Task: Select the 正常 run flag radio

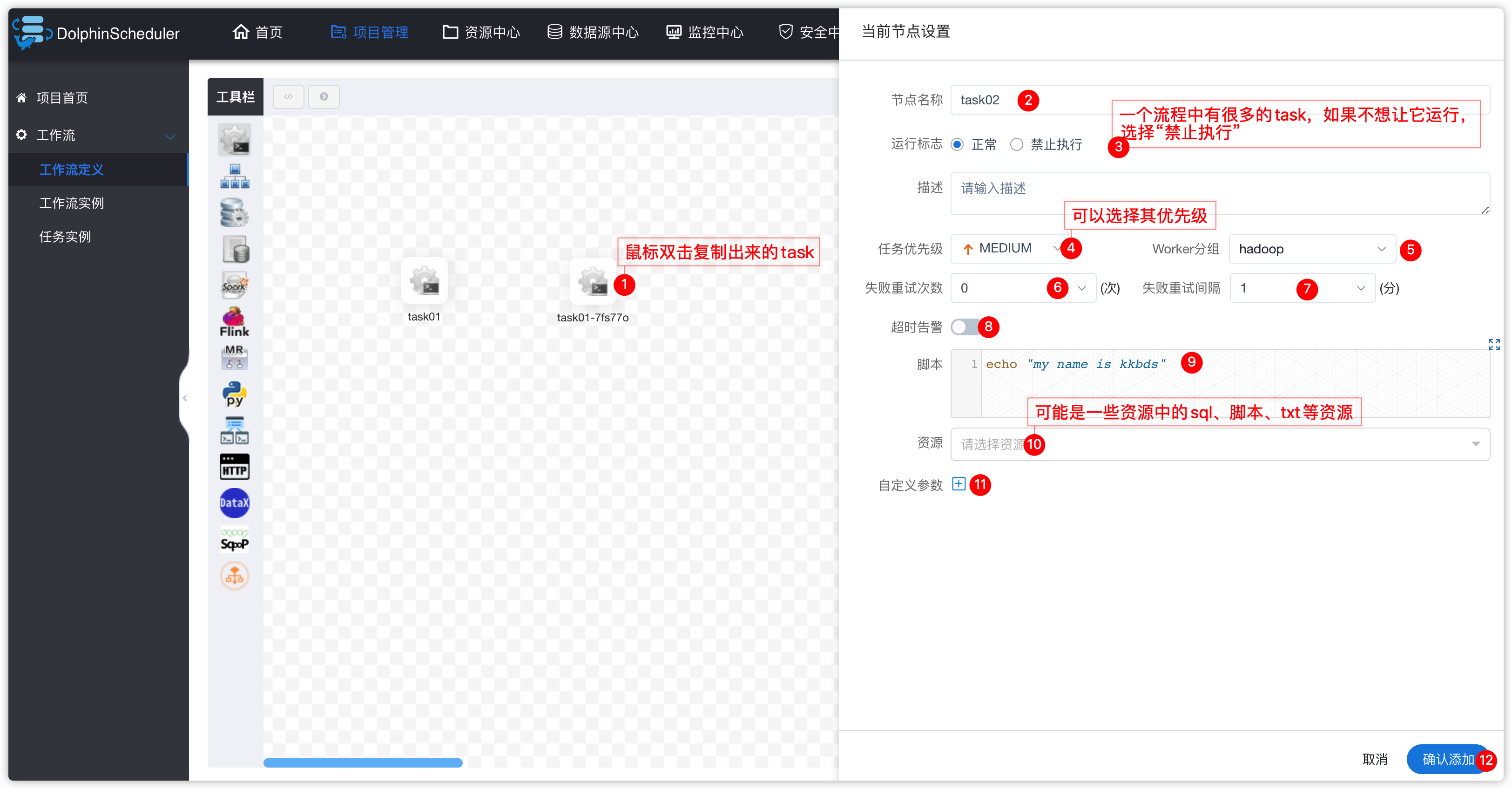Action: pos(957,144)
